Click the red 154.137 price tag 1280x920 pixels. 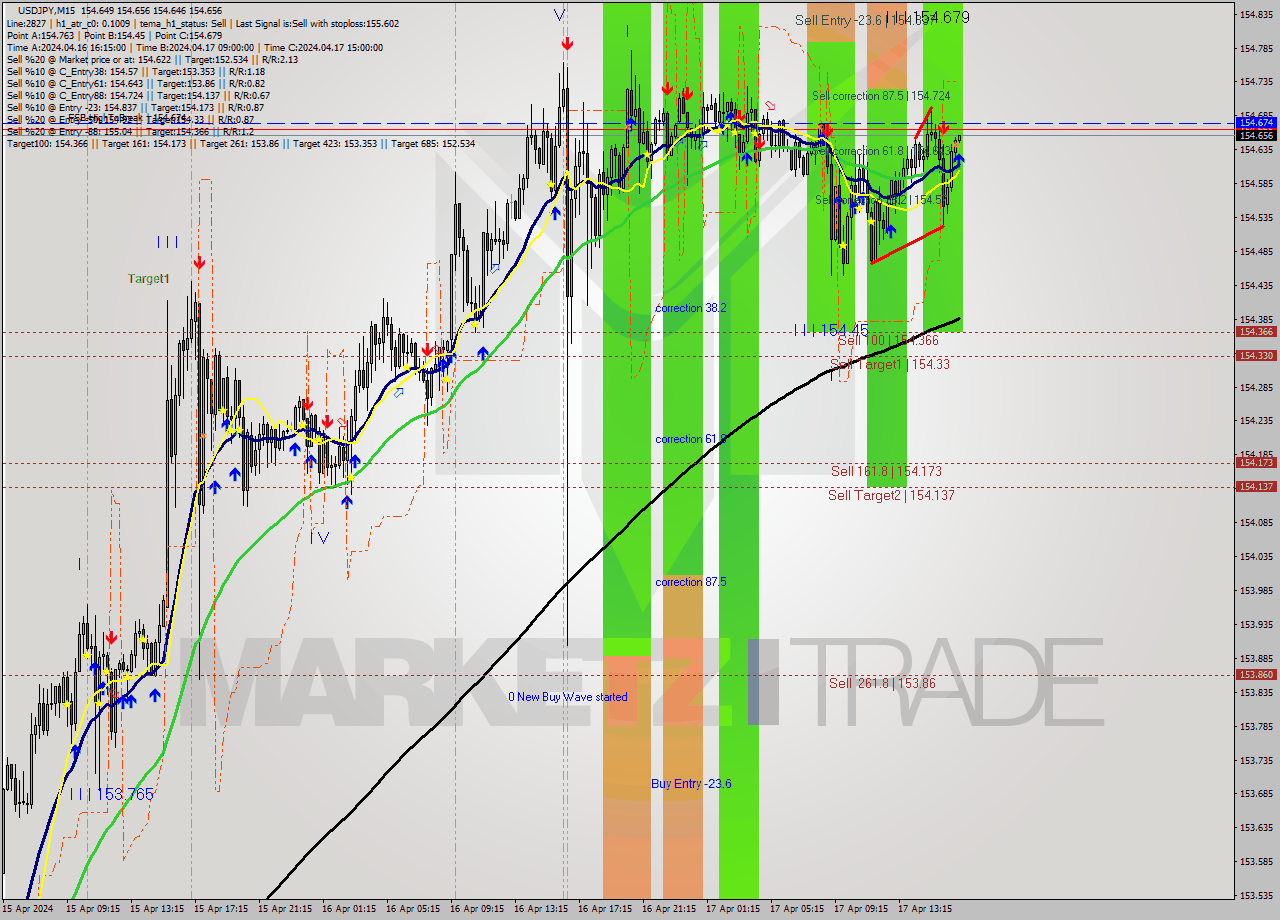[x=1256, y=487]
